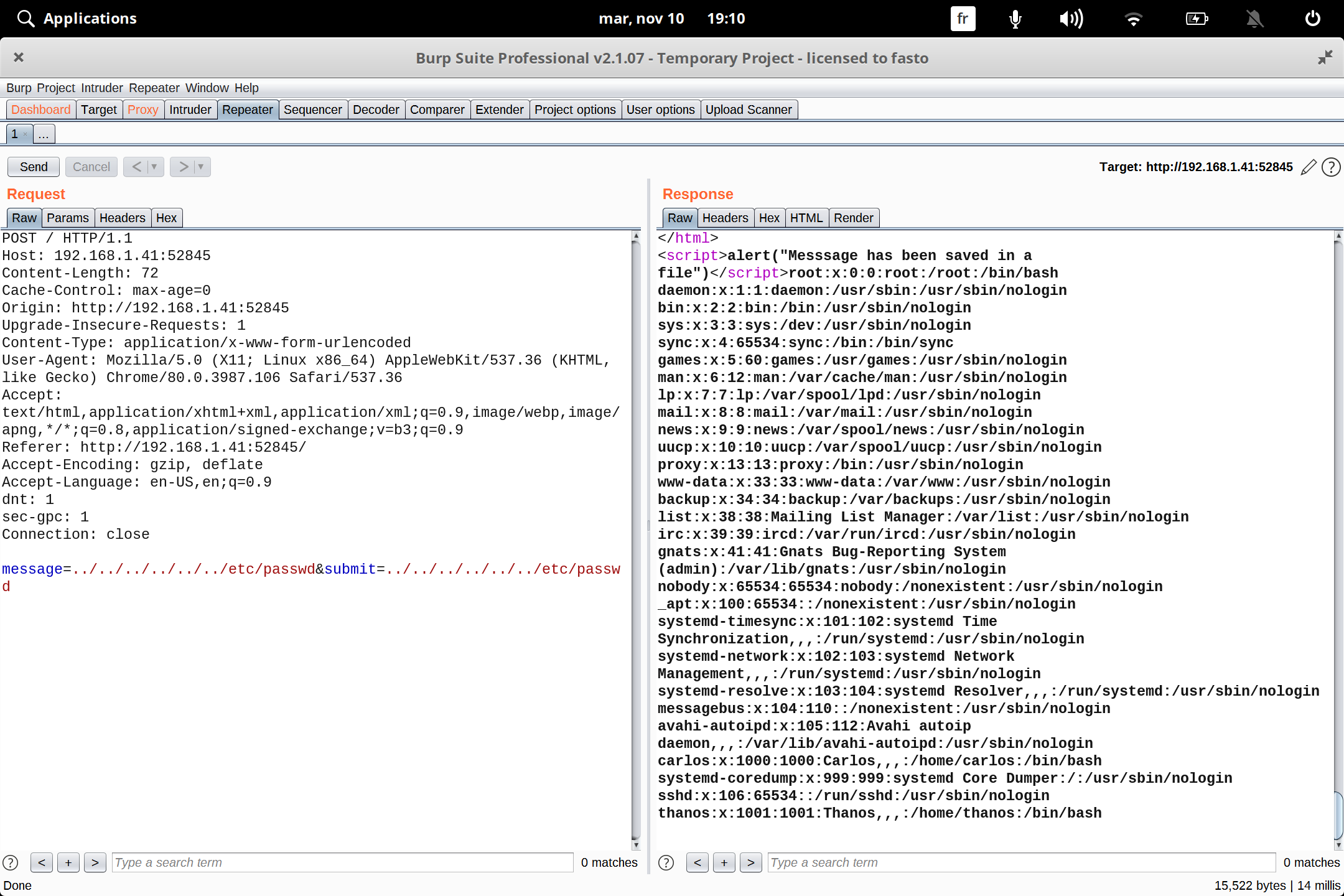Toggle the volume speaker icon
The width and height of the screenshot is (1344, 896).
pyautogui.click(x=1071, y=19)
